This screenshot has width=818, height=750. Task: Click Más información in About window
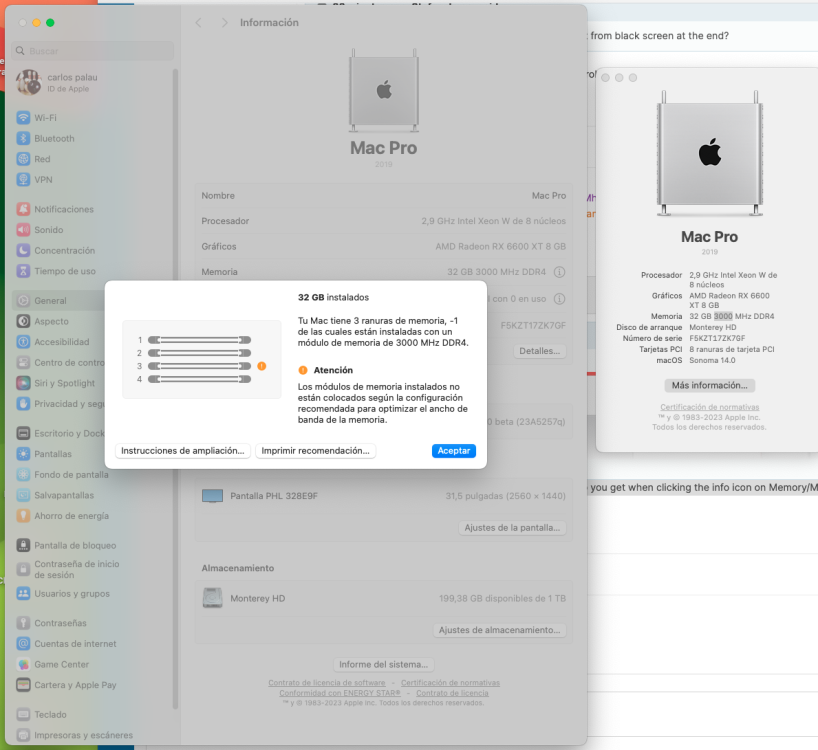point(709,385)
